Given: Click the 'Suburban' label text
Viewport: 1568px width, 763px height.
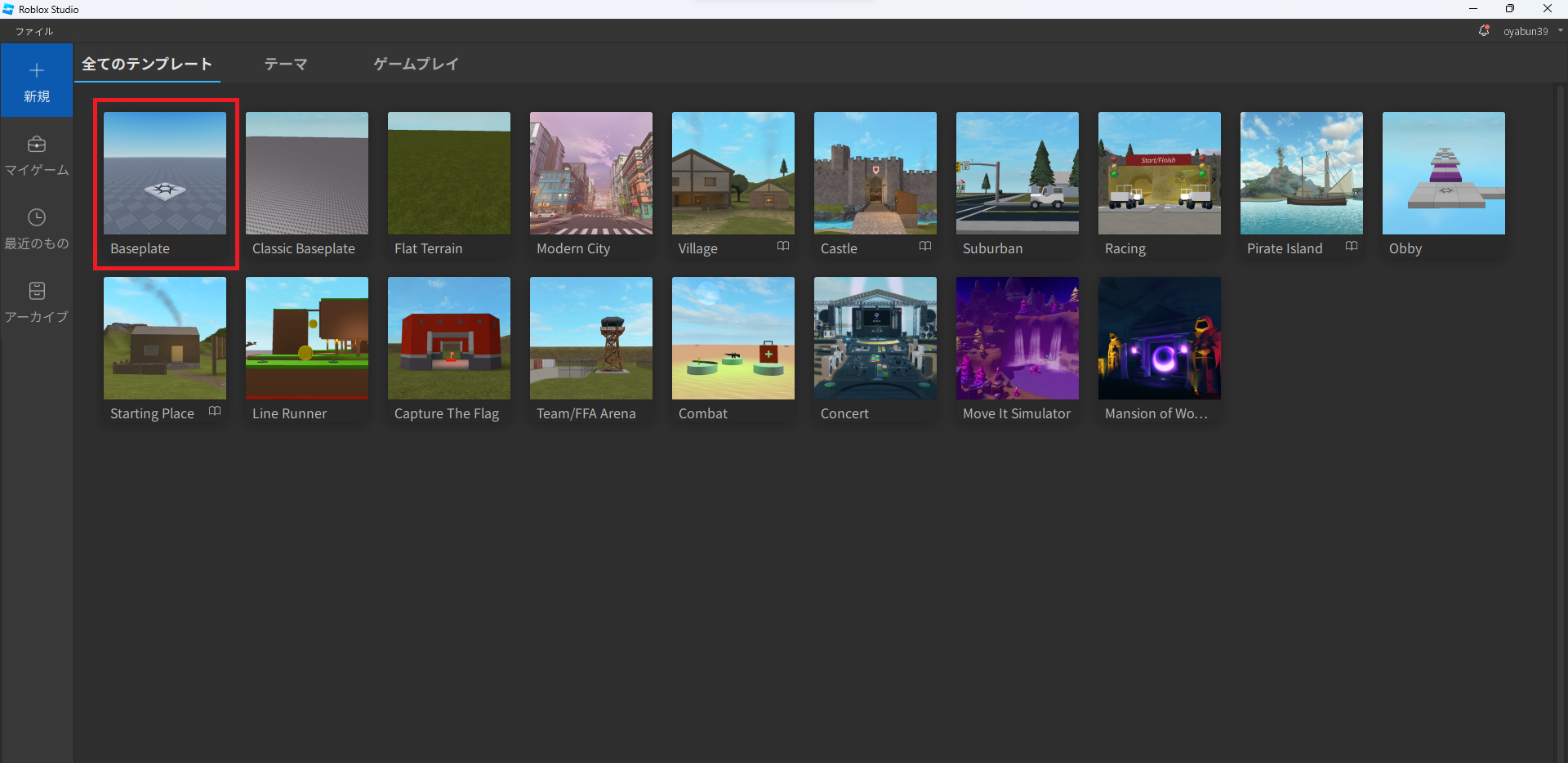Looking at the screenshot, I should tap(992, 248).
